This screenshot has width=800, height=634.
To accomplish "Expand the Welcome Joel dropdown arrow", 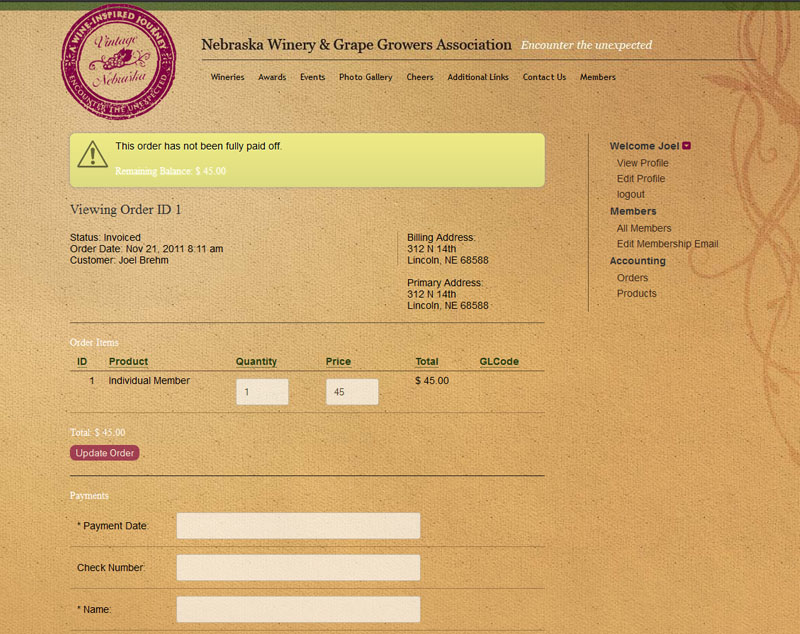I will point(686,146).
